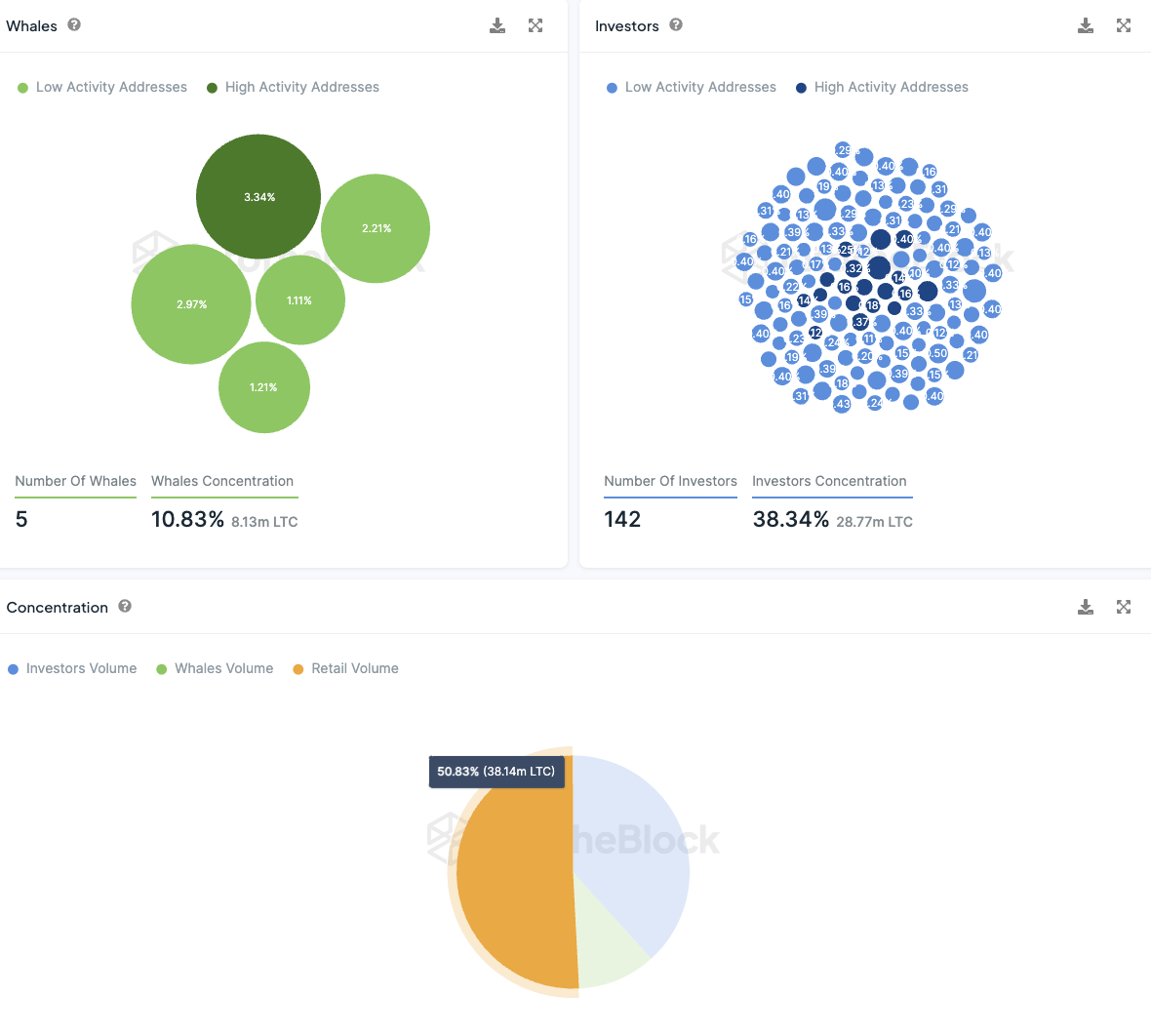Click the 2.97% whale bubble
1151x1036 pixels.
(x=191, y=304)
